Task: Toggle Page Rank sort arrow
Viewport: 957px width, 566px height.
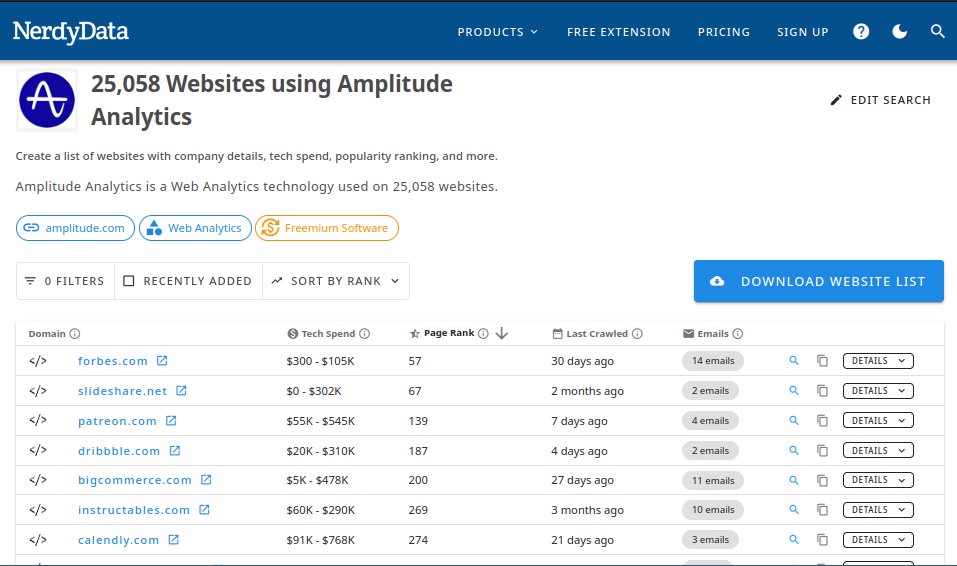Action: pyautogui.click(x=502, y=333)
